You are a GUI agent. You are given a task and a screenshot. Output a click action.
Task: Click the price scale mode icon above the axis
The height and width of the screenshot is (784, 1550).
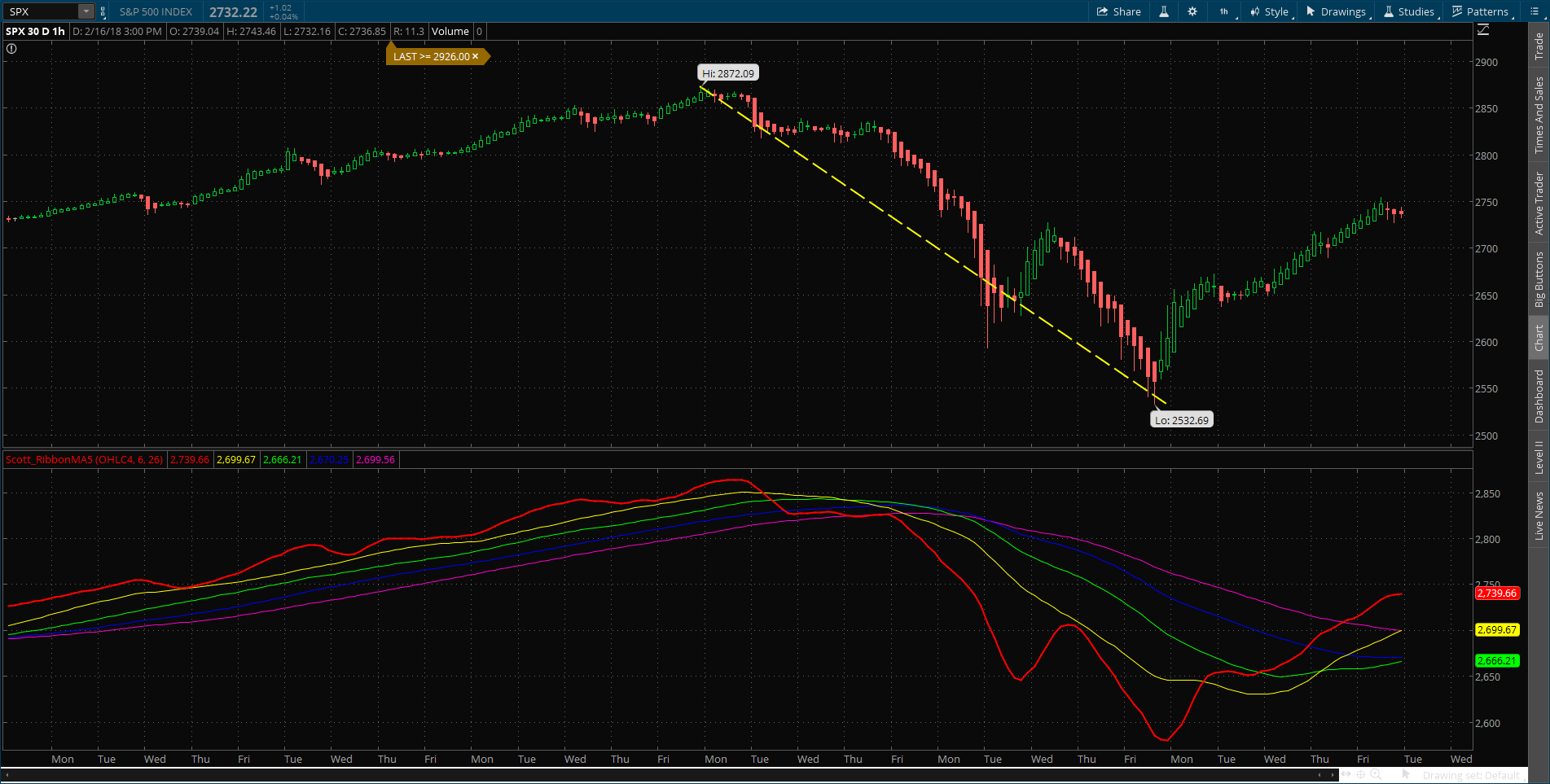(x=1483, y=30)
